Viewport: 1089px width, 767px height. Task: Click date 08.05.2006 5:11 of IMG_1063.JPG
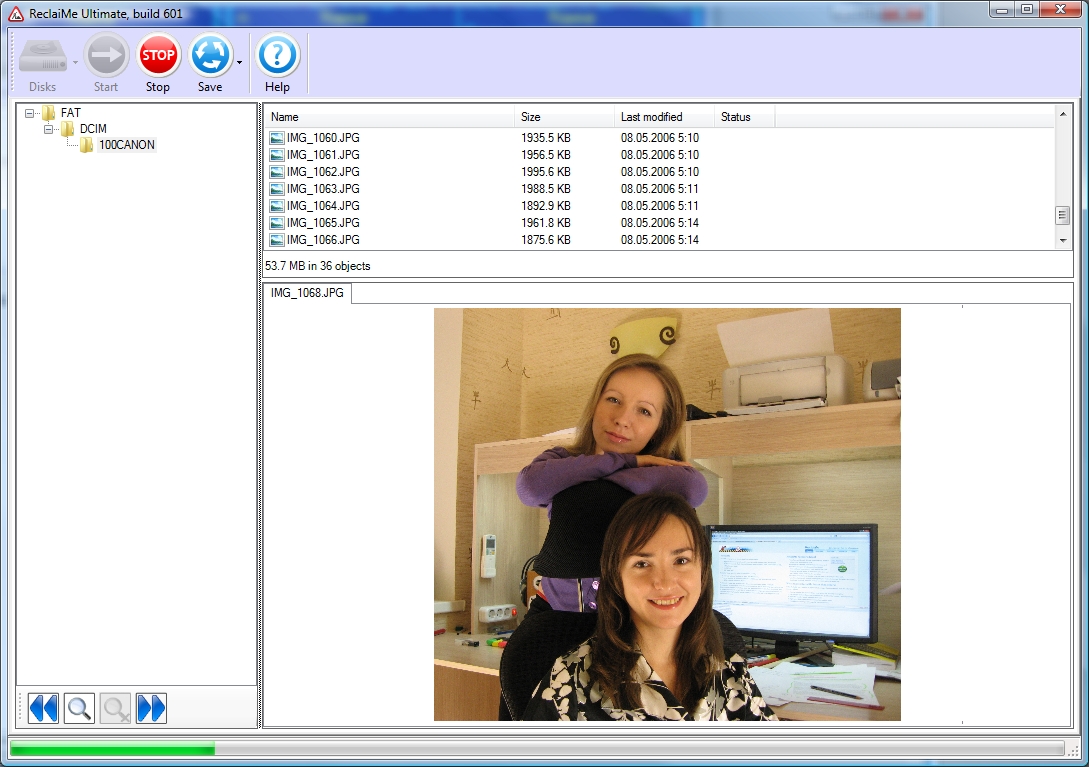point(660,189)
